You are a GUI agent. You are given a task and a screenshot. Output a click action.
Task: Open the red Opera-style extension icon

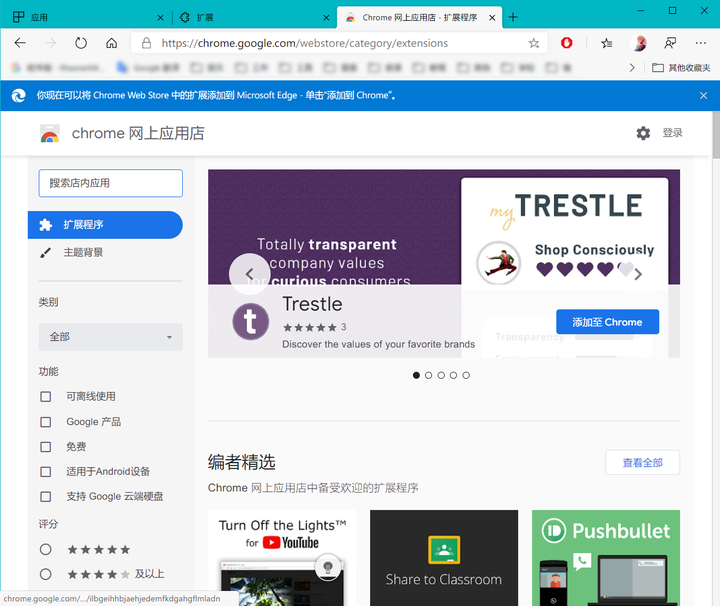[567, 43]
